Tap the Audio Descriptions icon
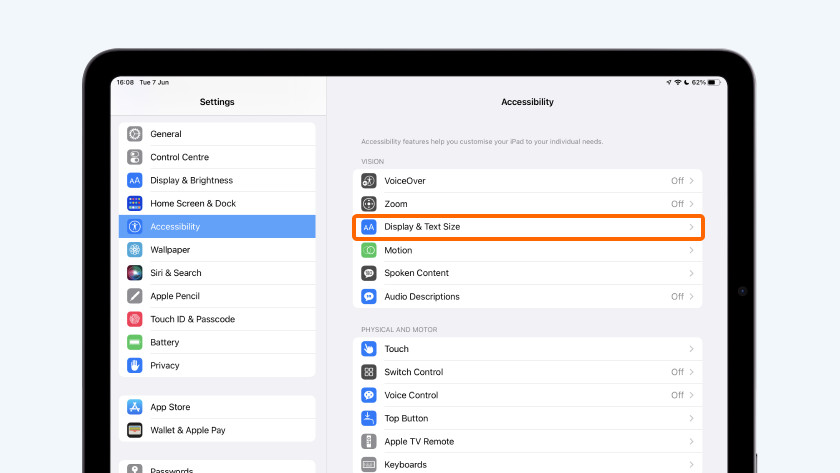Image resolution: width=840 pixels, height=473 pixels. (369, 297)
